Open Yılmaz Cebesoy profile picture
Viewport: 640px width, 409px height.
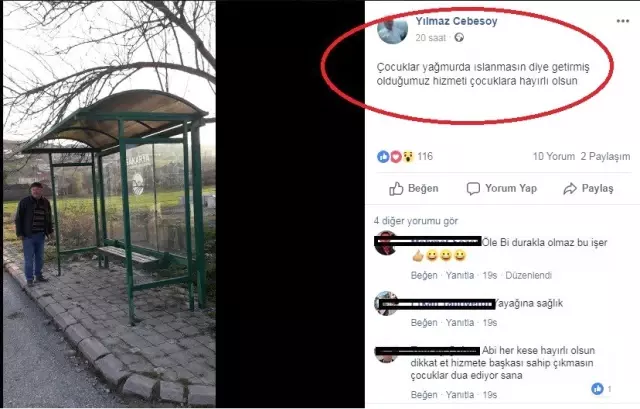tap(392, 29)
